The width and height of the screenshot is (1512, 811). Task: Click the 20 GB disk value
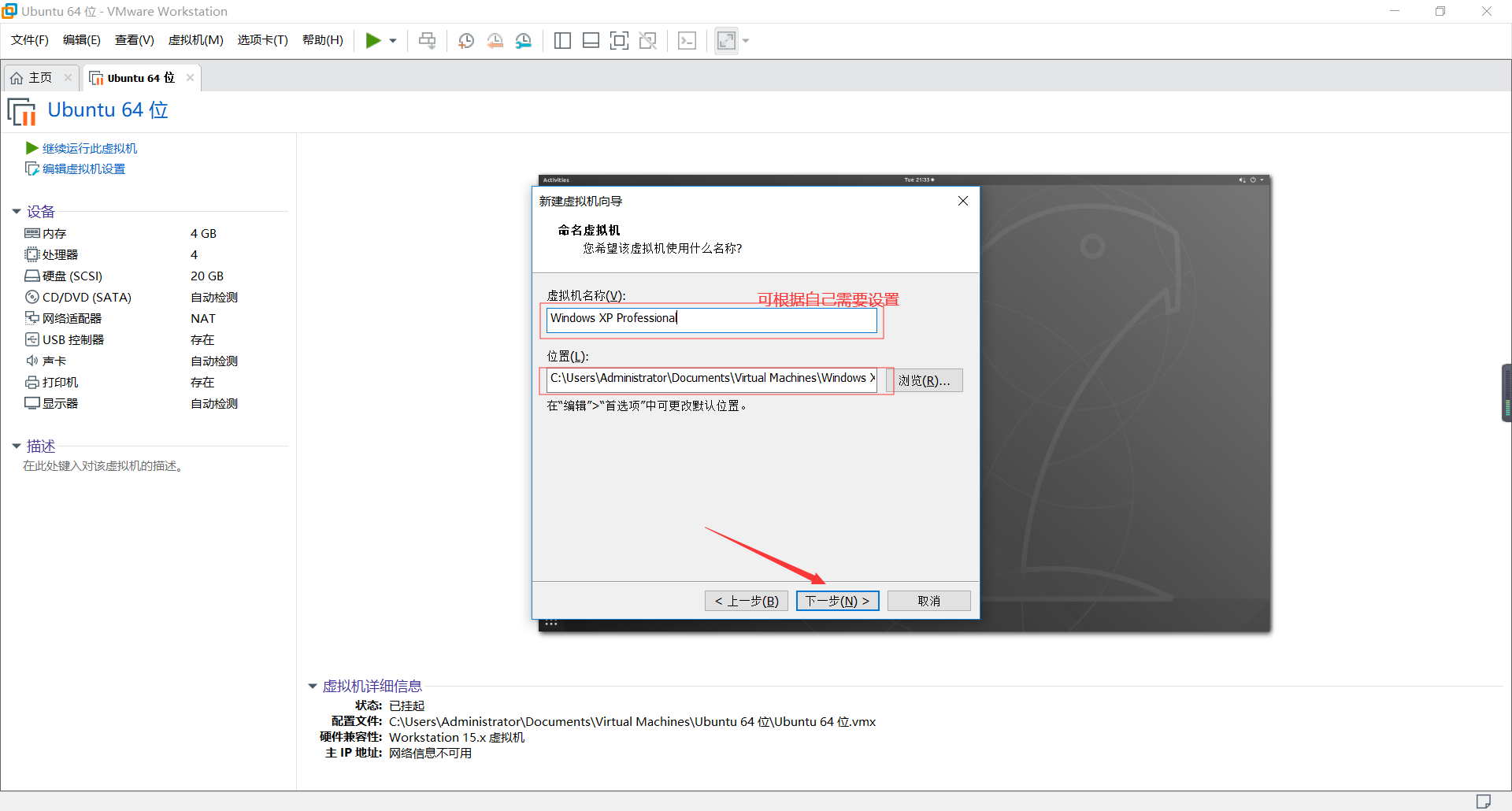click(x=207, y=276)
